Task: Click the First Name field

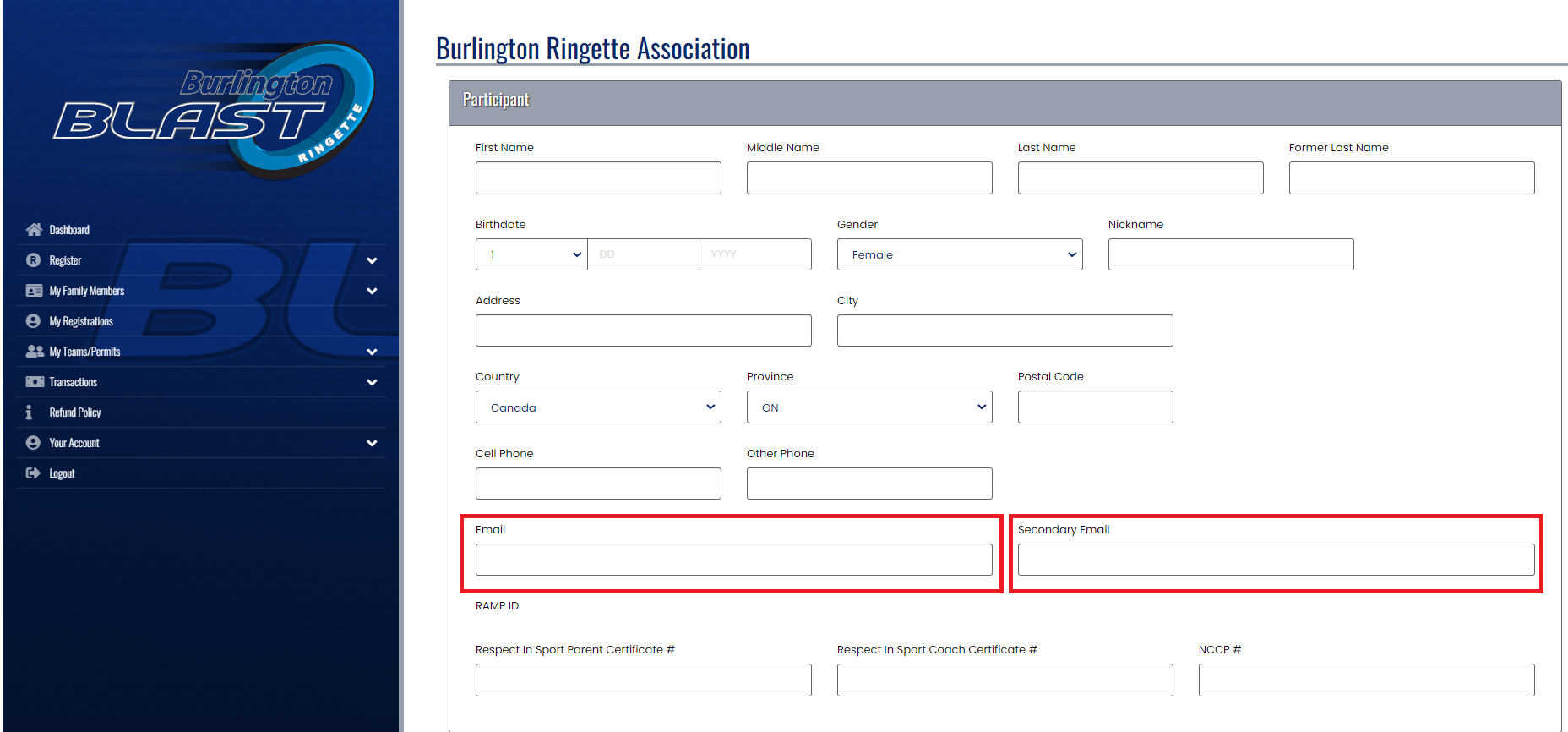Action: (598, 178)
